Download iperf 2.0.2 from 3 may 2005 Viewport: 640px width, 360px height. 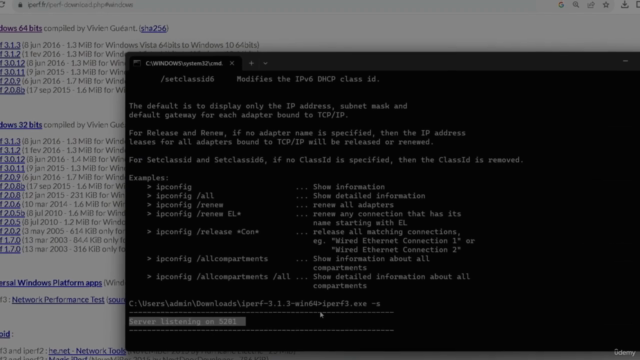click(10, 231)
